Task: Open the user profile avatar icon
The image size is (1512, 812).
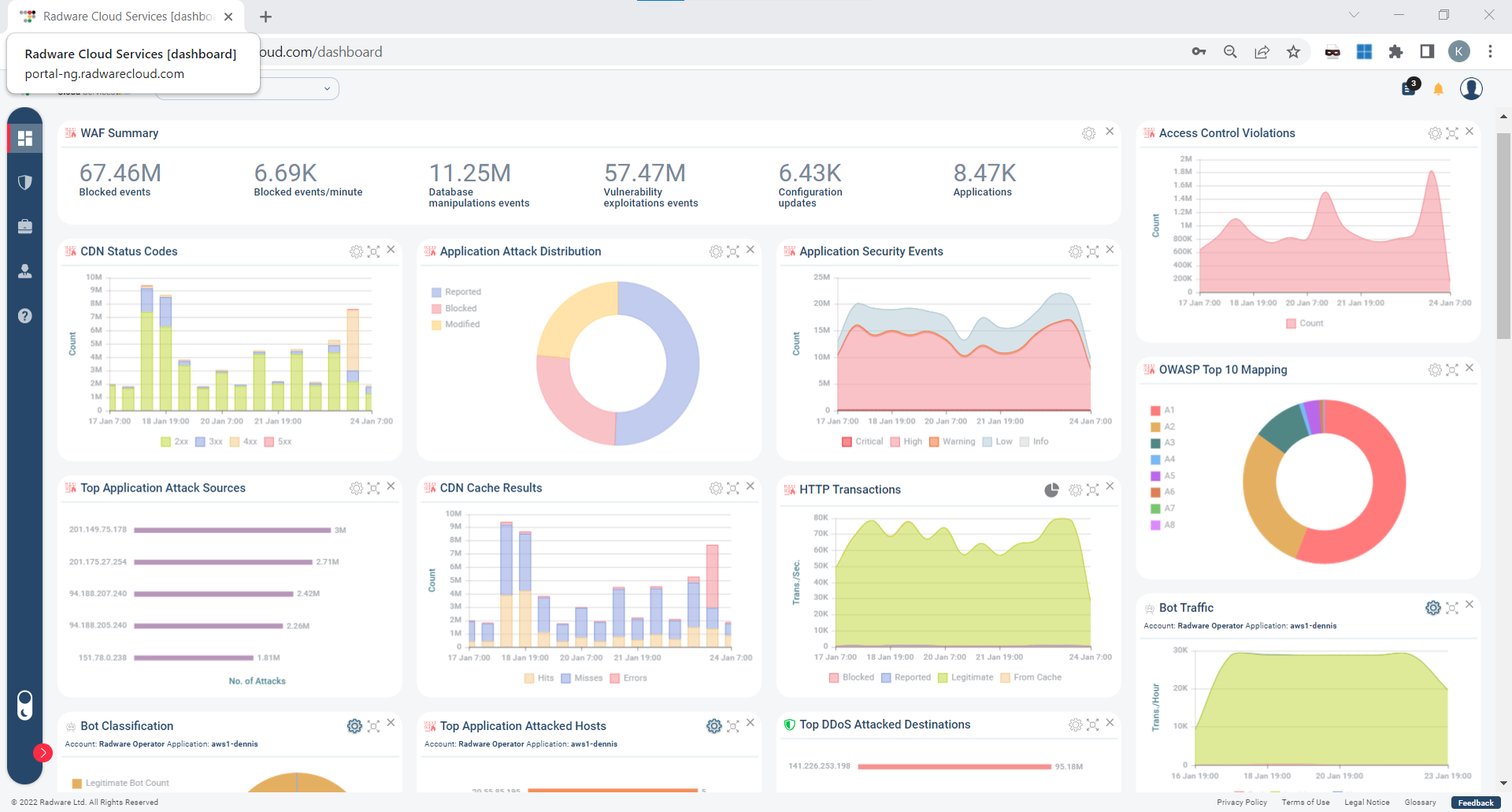Action: click(x=1471, y=88)
